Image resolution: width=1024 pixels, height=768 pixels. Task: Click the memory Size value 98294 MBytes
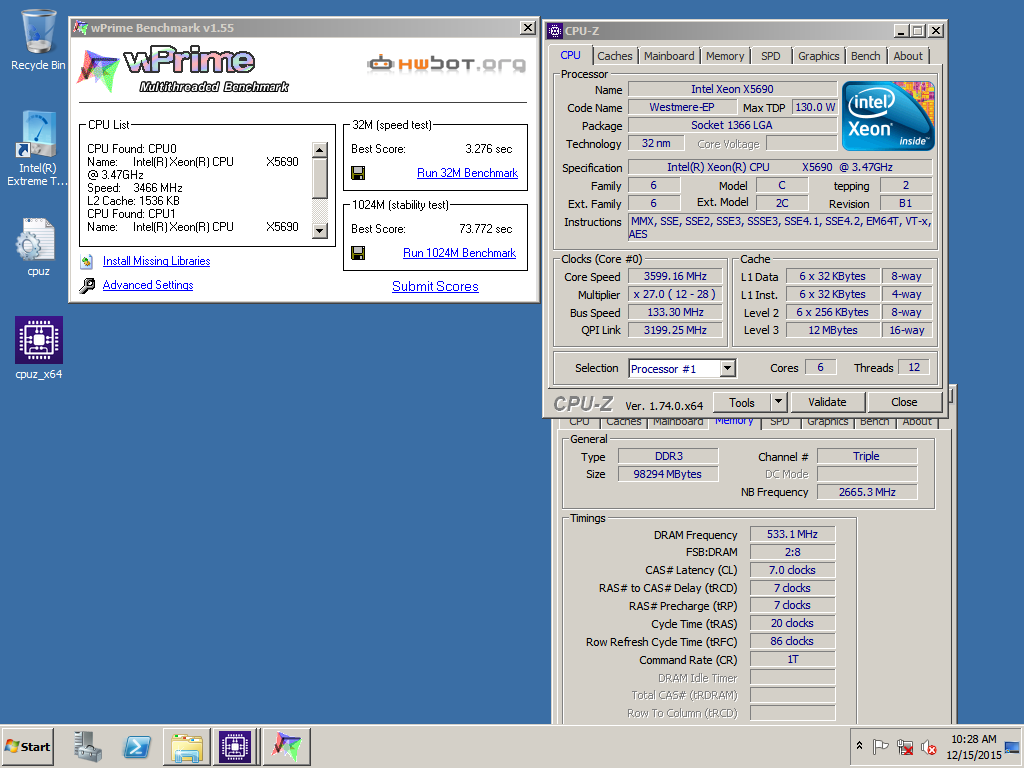click(x=667, y=474)
